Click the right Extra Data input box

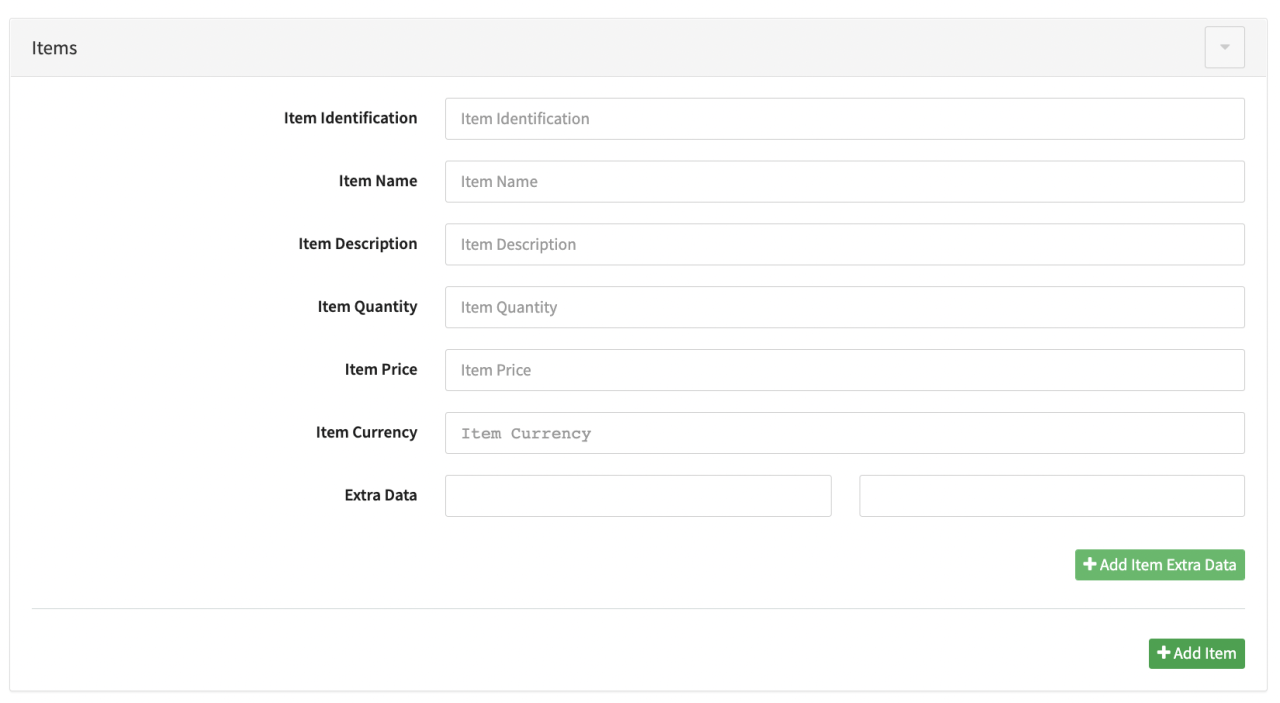pos(1051,496)
